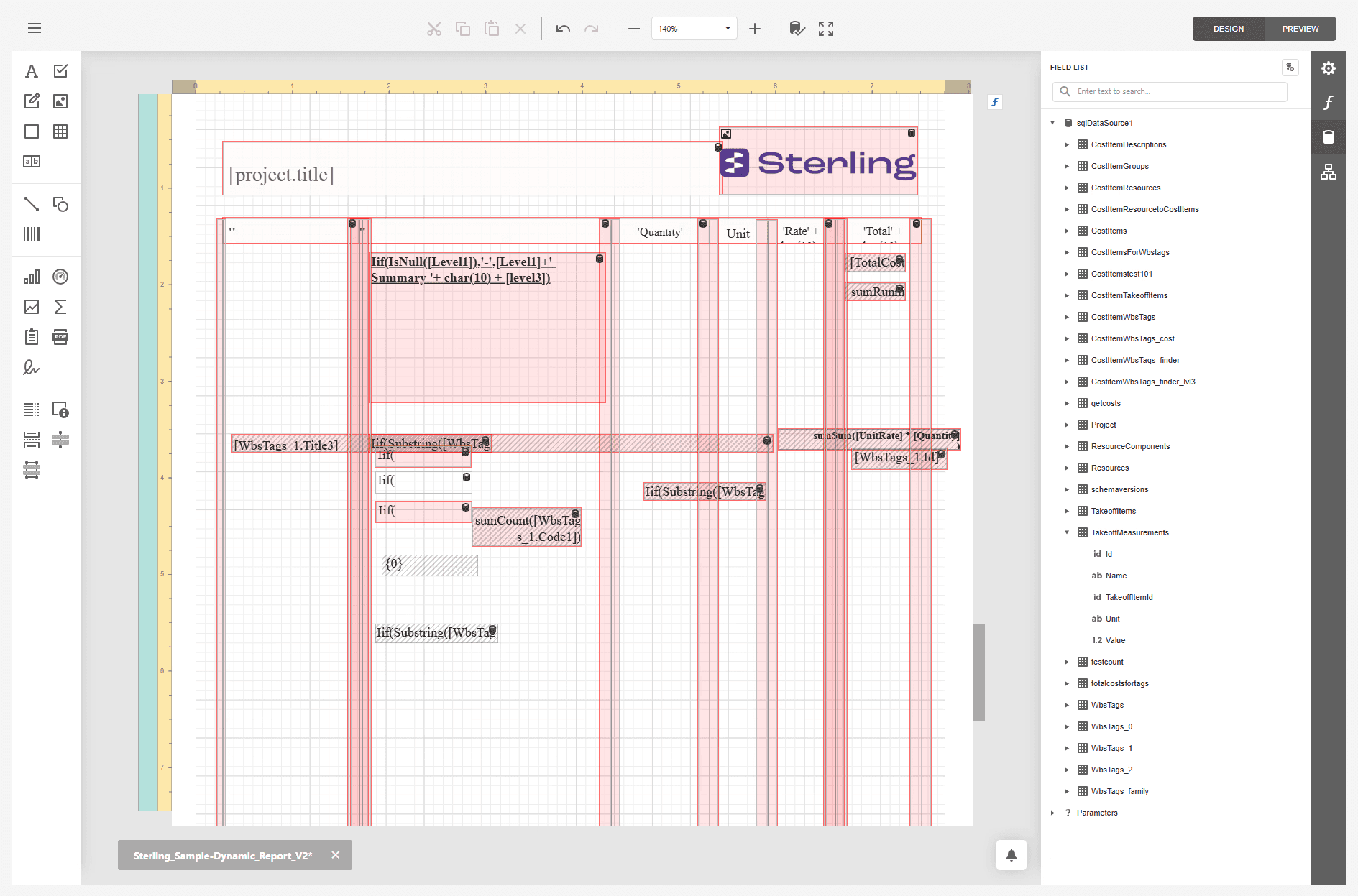The height and width of the screenshot is (896, 1358).
Task: Open the 140% zoom level dropdown
Action: [x=728, y=29]
